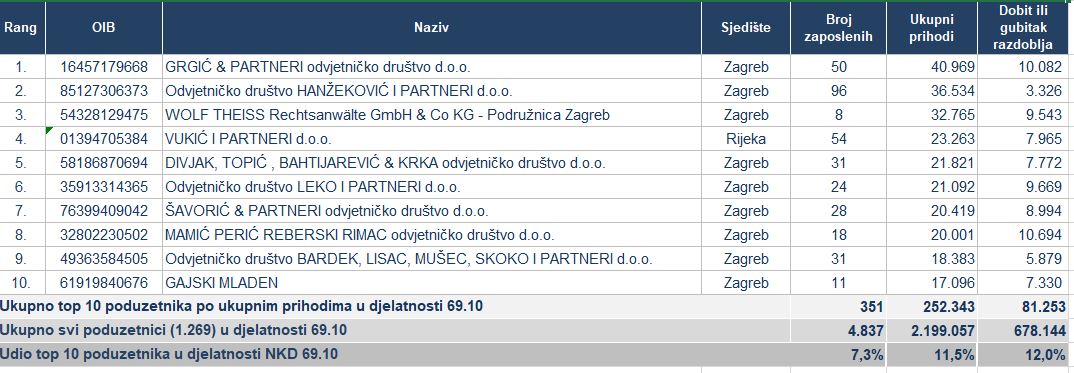Click profit value 10.694 cell
Screen dimensions: 1074x373
(1025, 235)
